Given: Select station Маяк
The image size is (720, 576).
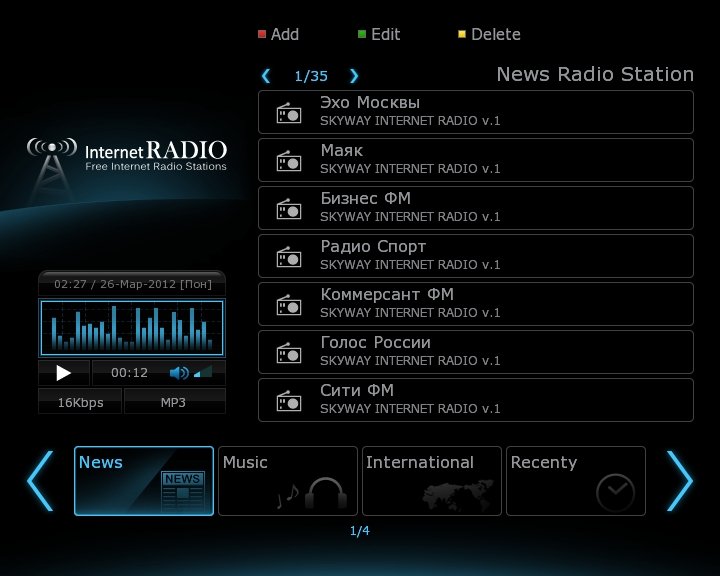Looking at the screenshot, I should pos(476,160).
